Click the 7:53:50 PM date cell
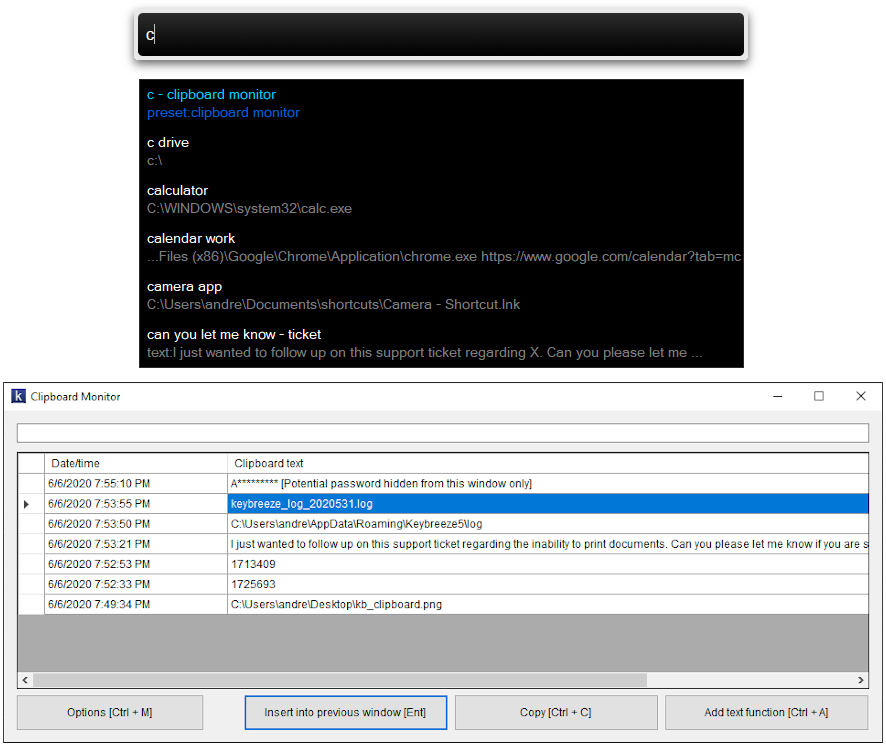 pos(136,524)
